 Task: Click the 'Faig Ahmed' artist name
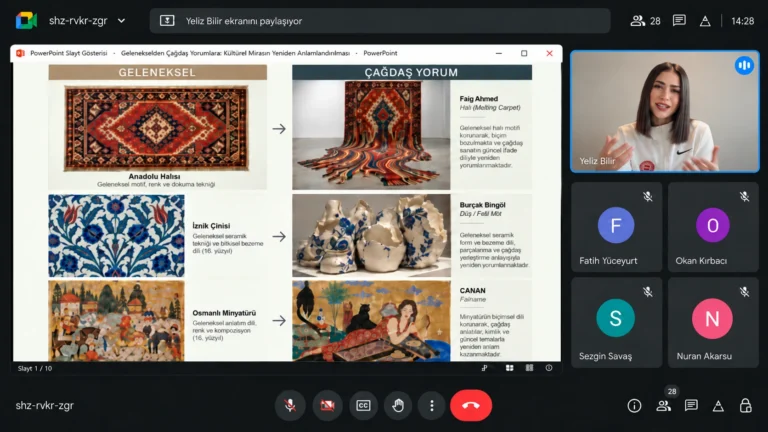click(479, 98)
